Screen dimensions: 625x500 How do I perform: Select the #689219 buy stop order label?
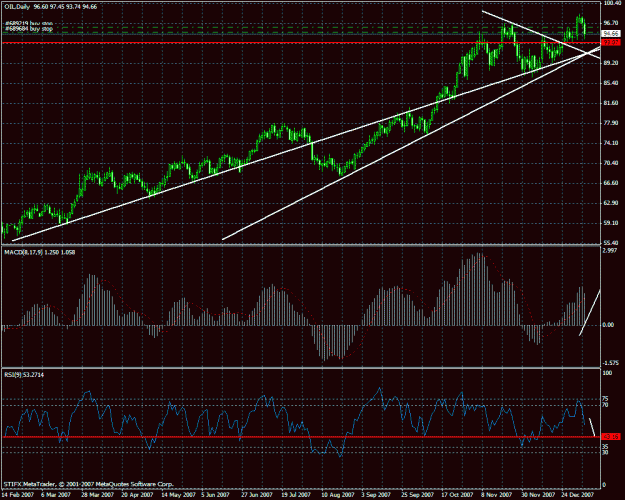pos(29,24)
